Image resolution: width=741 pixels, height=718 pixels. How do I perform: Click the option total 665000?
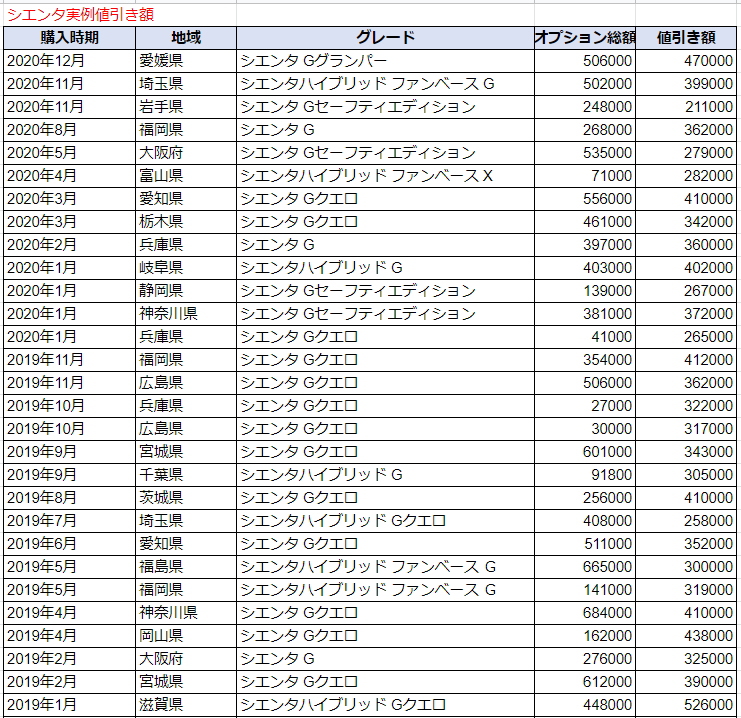(585, 567)
